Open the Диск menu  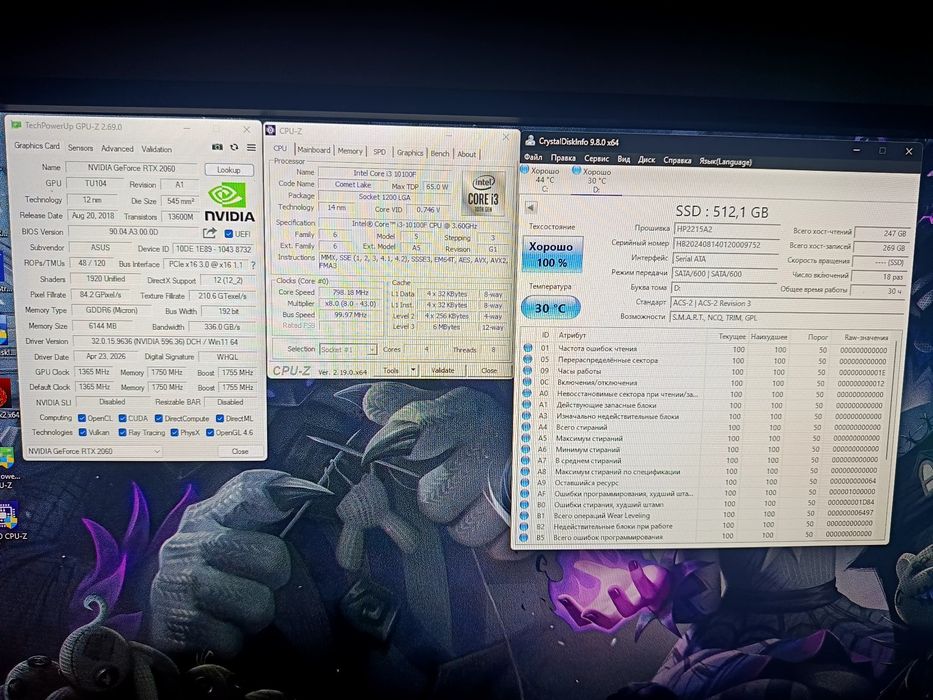(646, 160)
